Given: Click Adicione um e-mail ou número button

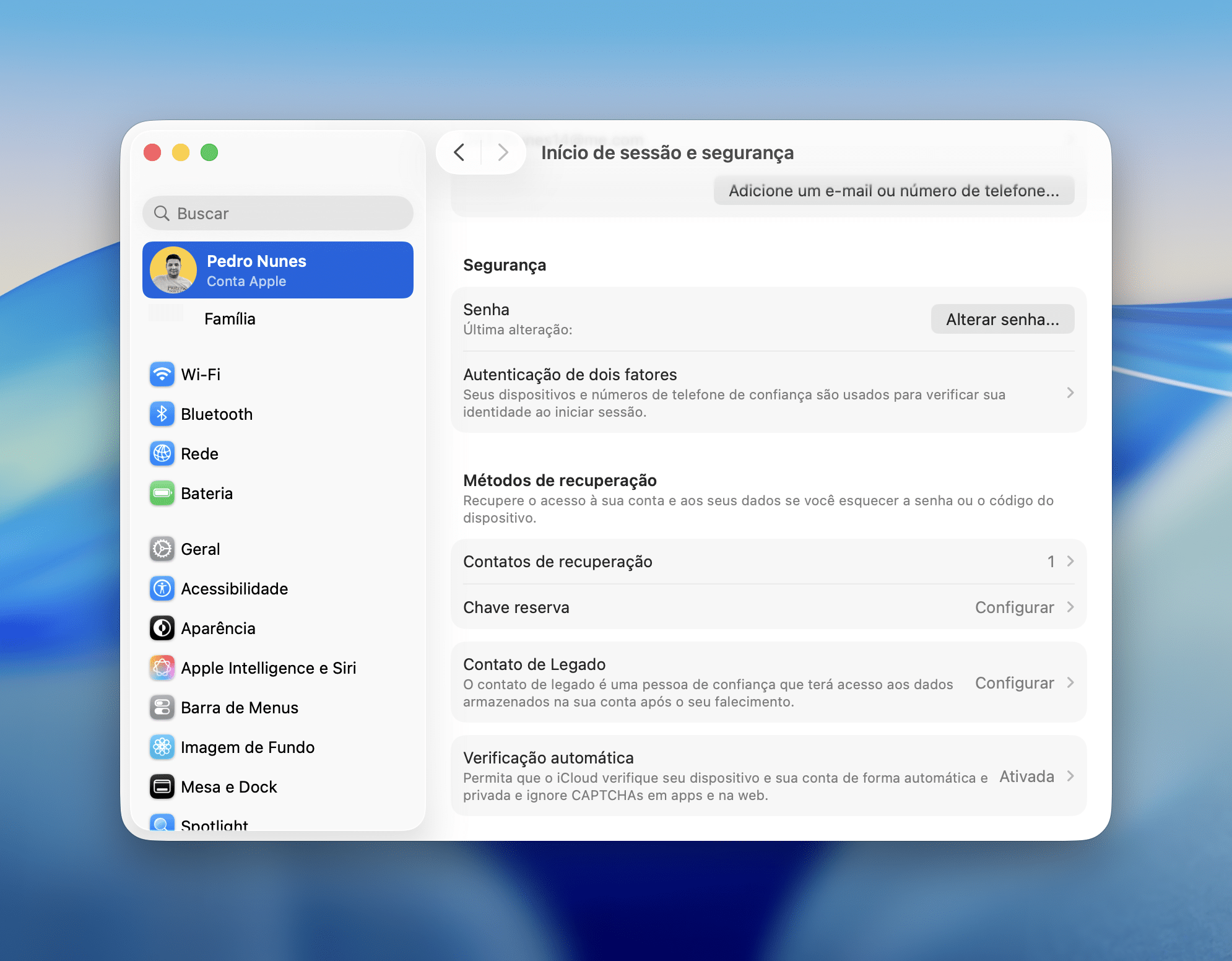Looking at the screenshot, I should tap(893, 191).
